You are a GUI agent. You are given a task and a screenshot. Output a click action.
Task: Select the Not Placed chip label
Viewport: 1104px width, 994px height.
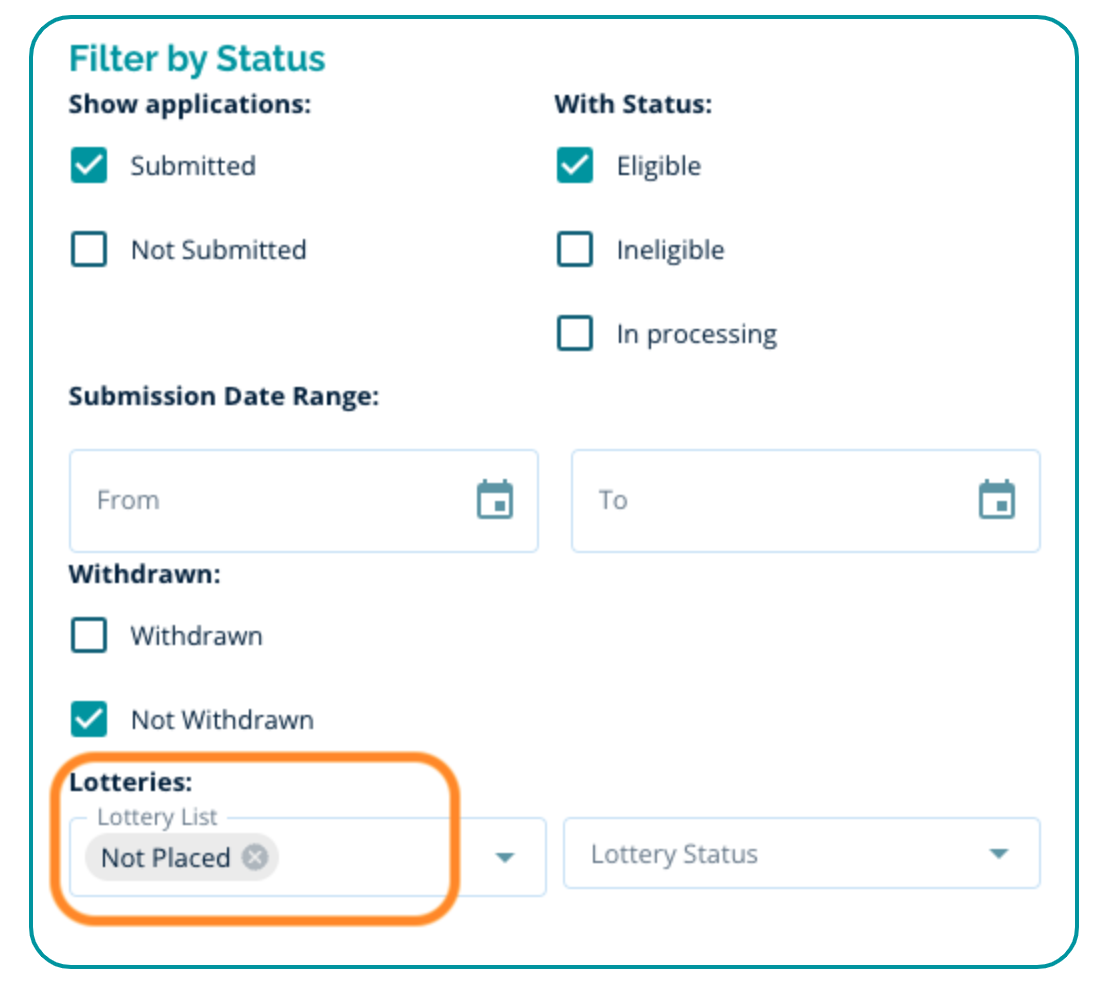pyautogui.click(x=166, y=857)
